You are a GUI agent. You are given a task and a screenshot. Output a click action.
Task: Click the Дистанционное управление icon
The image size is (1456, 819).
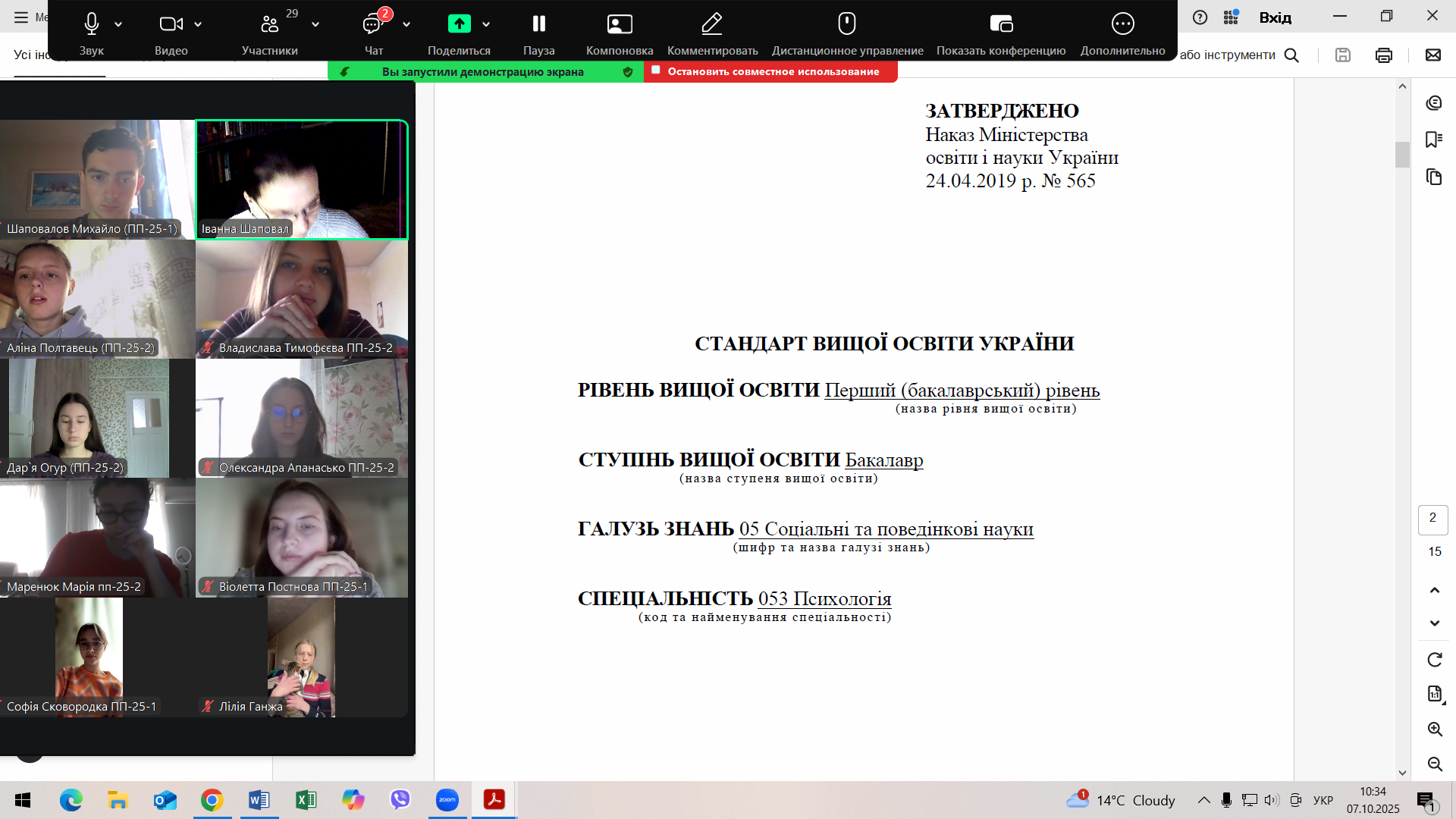coord(847,24)
